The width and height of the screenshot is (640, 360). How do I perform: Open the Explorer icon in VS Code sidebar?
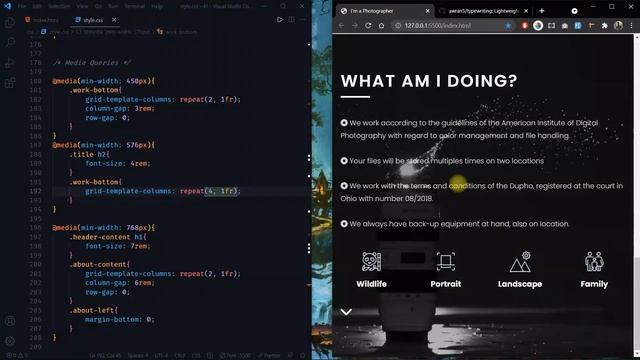pos(10,23)
